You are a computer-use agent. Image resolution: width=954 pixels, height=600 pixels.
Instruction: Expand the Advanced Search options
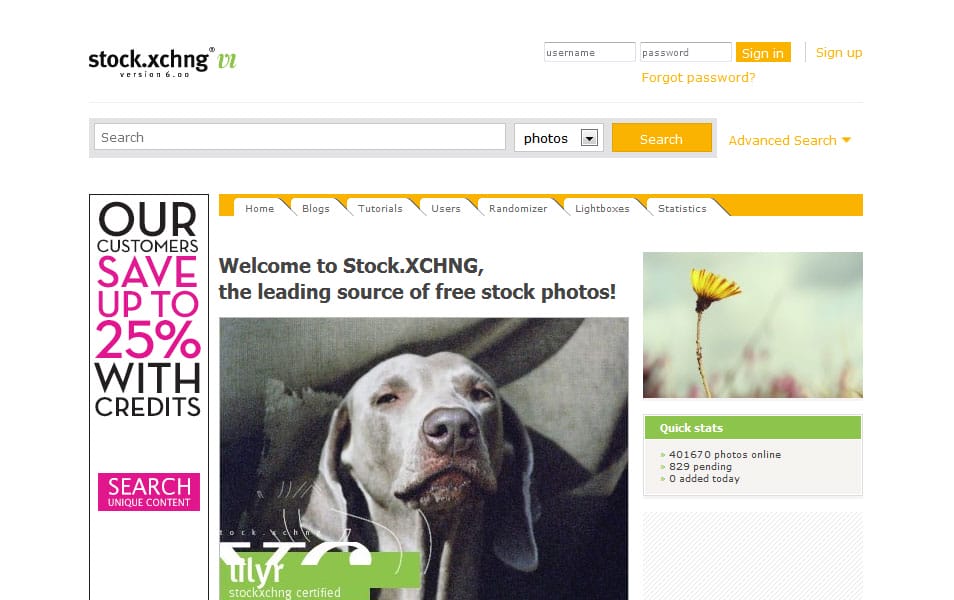click(x=789, y=141)
